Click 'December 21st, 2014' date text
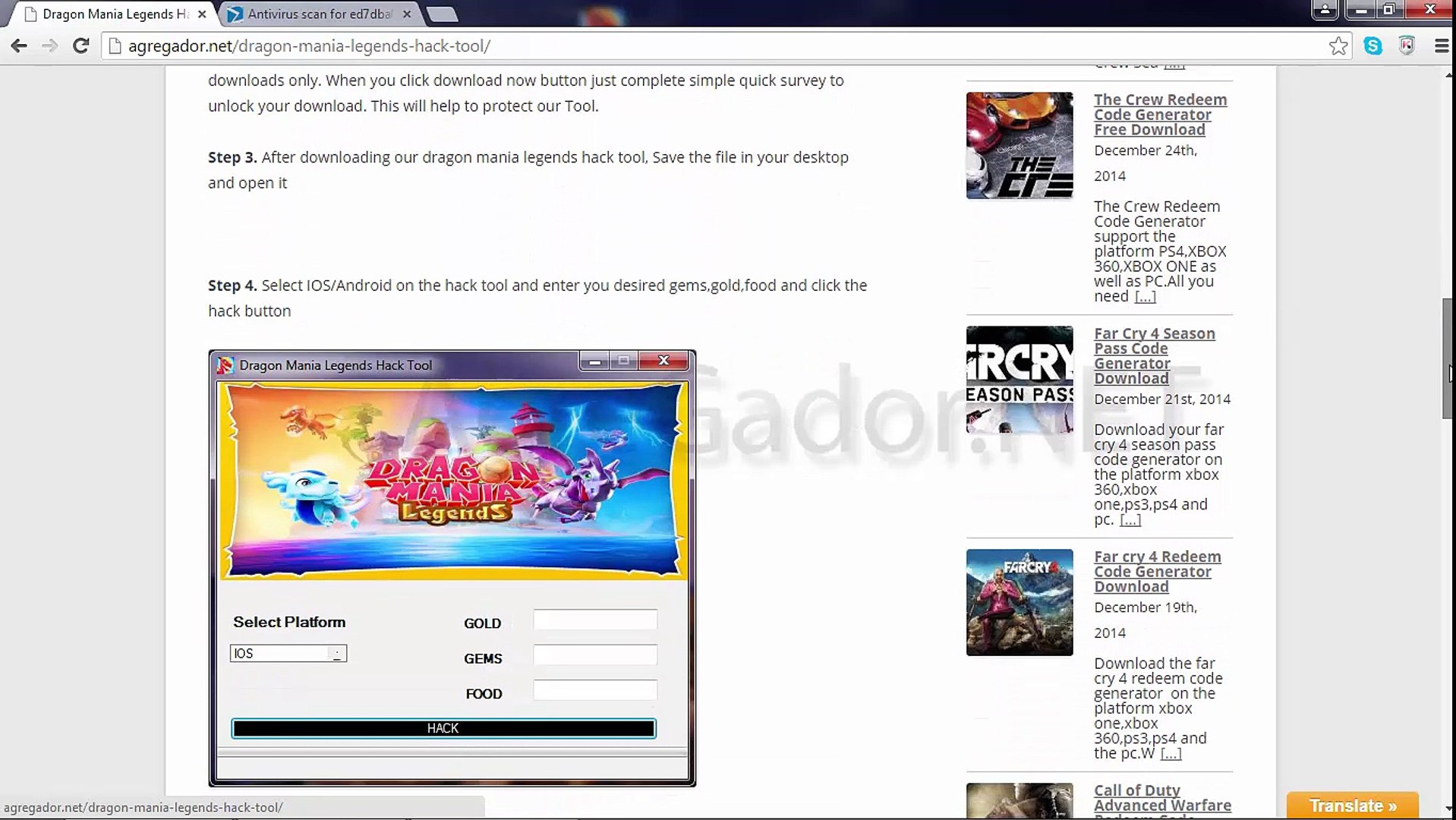The height and width of the screenshot is (820, 1456). click(x=1162, y=399)
